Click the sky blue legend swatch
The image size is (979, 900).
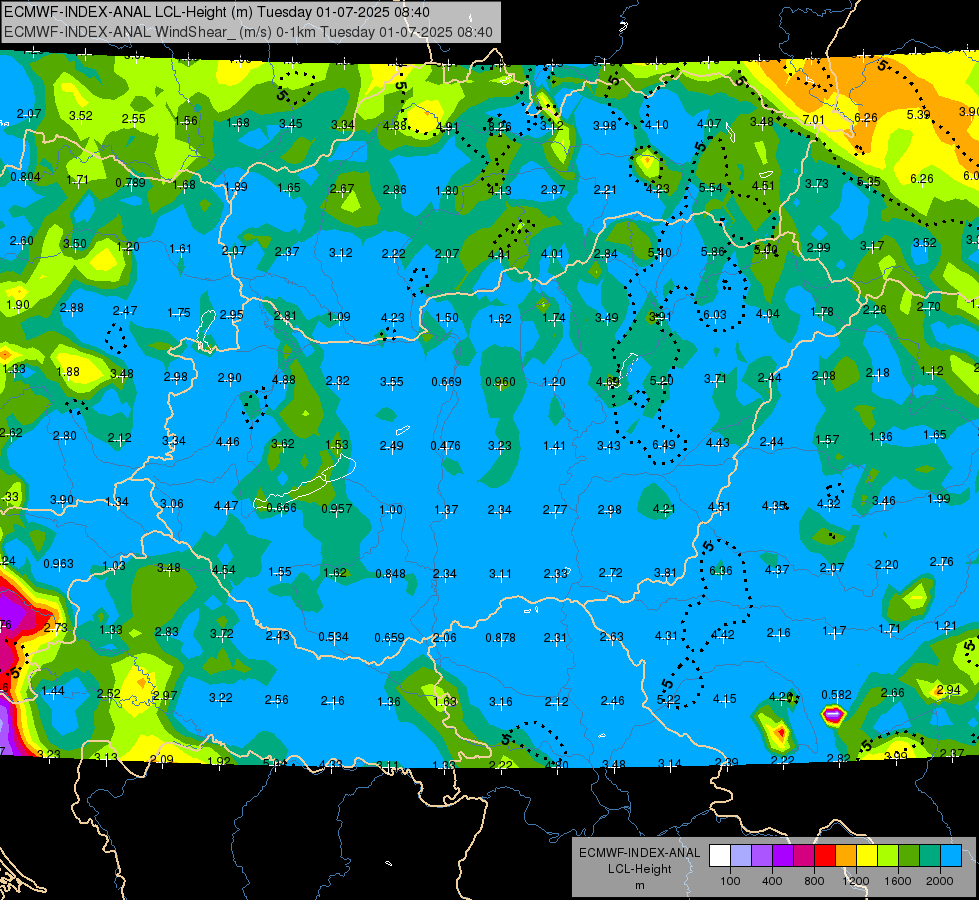[x=951, y=856]
